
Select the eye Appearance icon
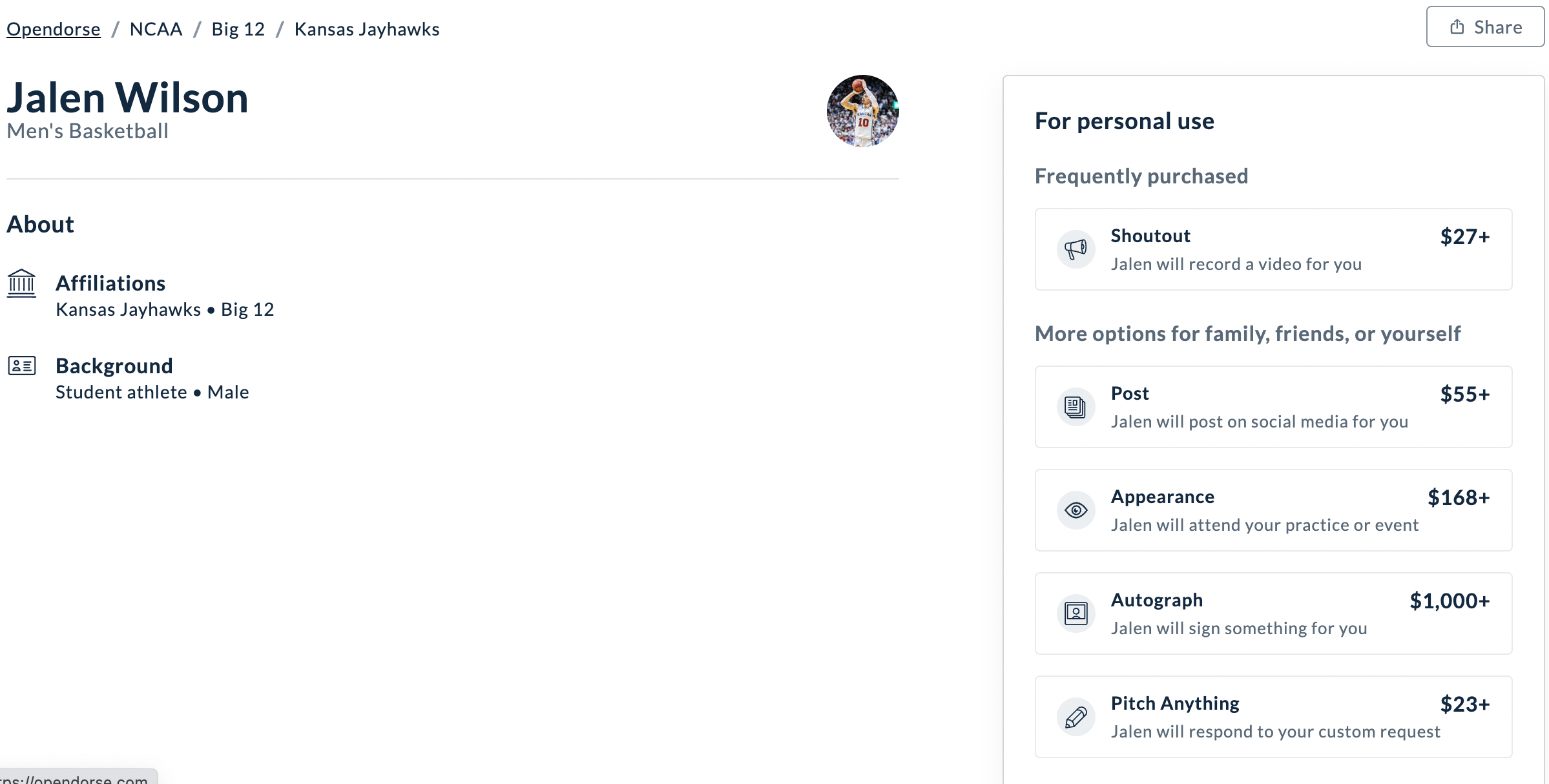(x=1075, y=510)
